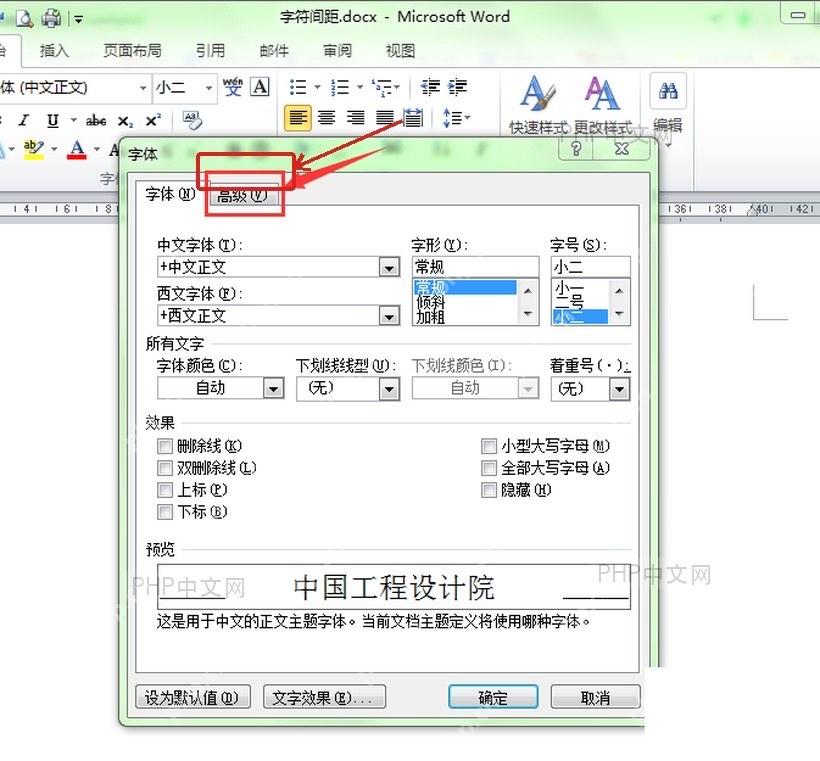Enable the 隐藏 hidden checkbox

coord(489,490)
